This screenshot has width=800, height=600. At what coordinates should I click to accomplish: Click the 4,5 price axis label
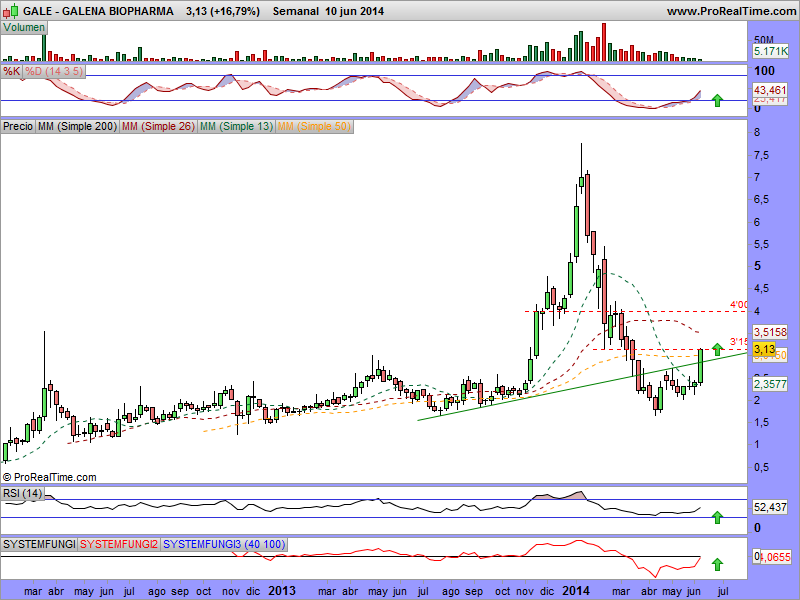pos(762,289)
